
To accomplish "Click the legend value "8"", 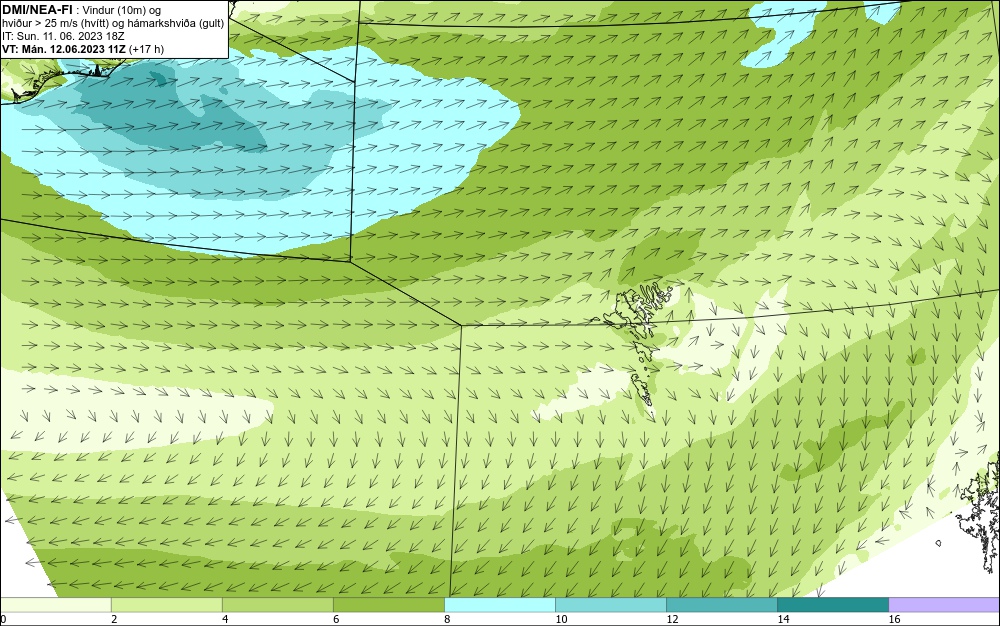I will coord(447,619).
